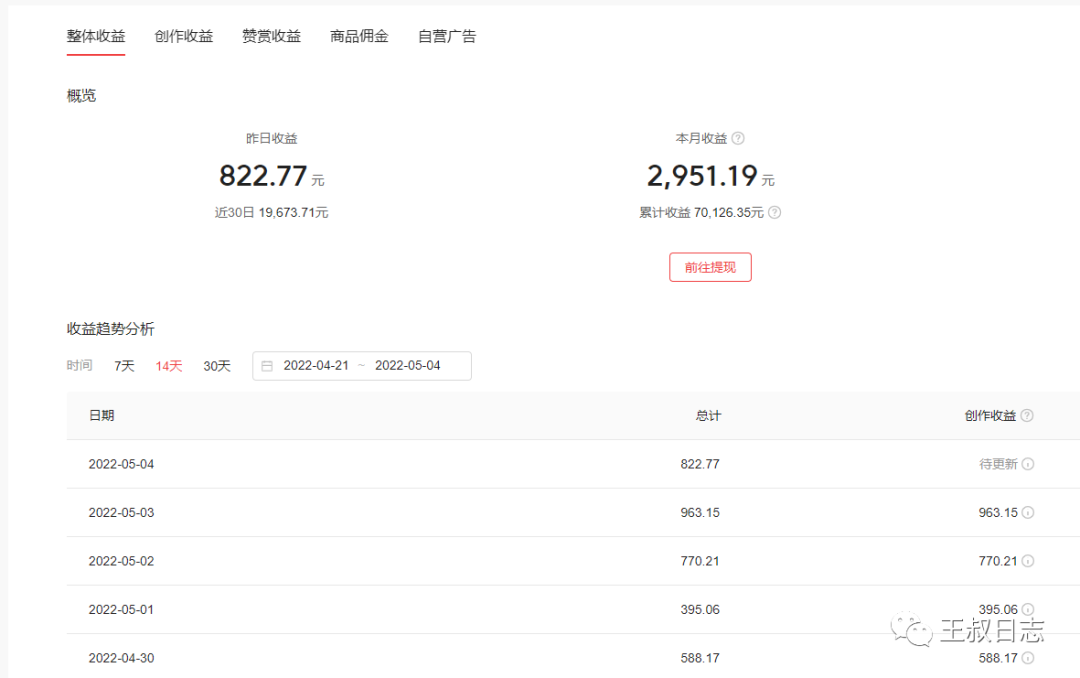Click the 收益趋势分析 heading

(110, 329)
